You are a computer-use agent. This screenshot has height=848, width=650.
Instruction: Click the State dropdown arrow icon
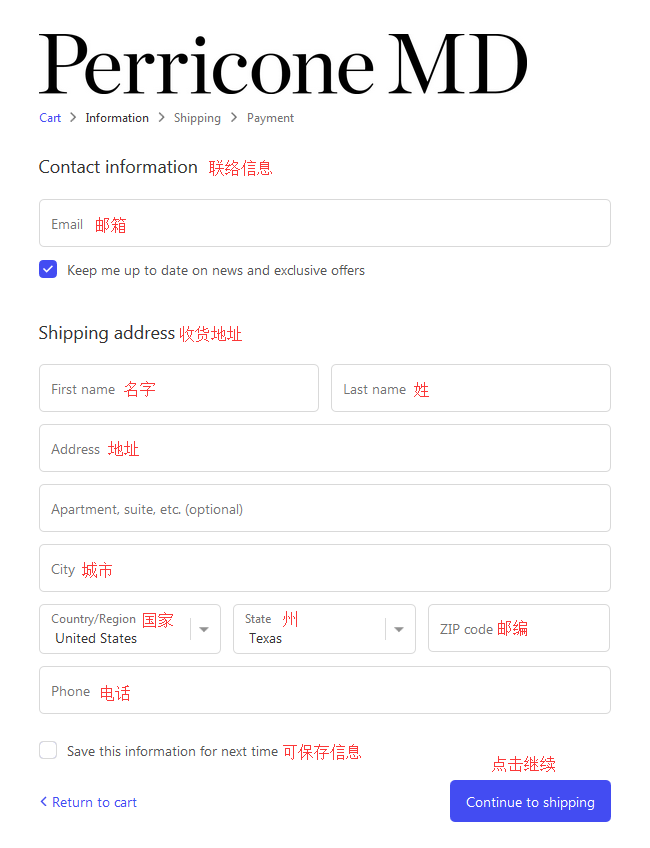click(x=399, y=629)
